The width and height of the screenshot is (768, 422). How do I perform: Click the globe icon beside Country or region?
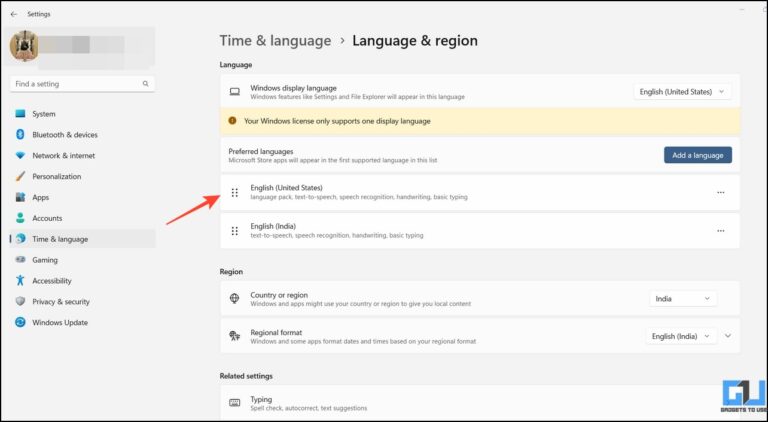(234, 298)
